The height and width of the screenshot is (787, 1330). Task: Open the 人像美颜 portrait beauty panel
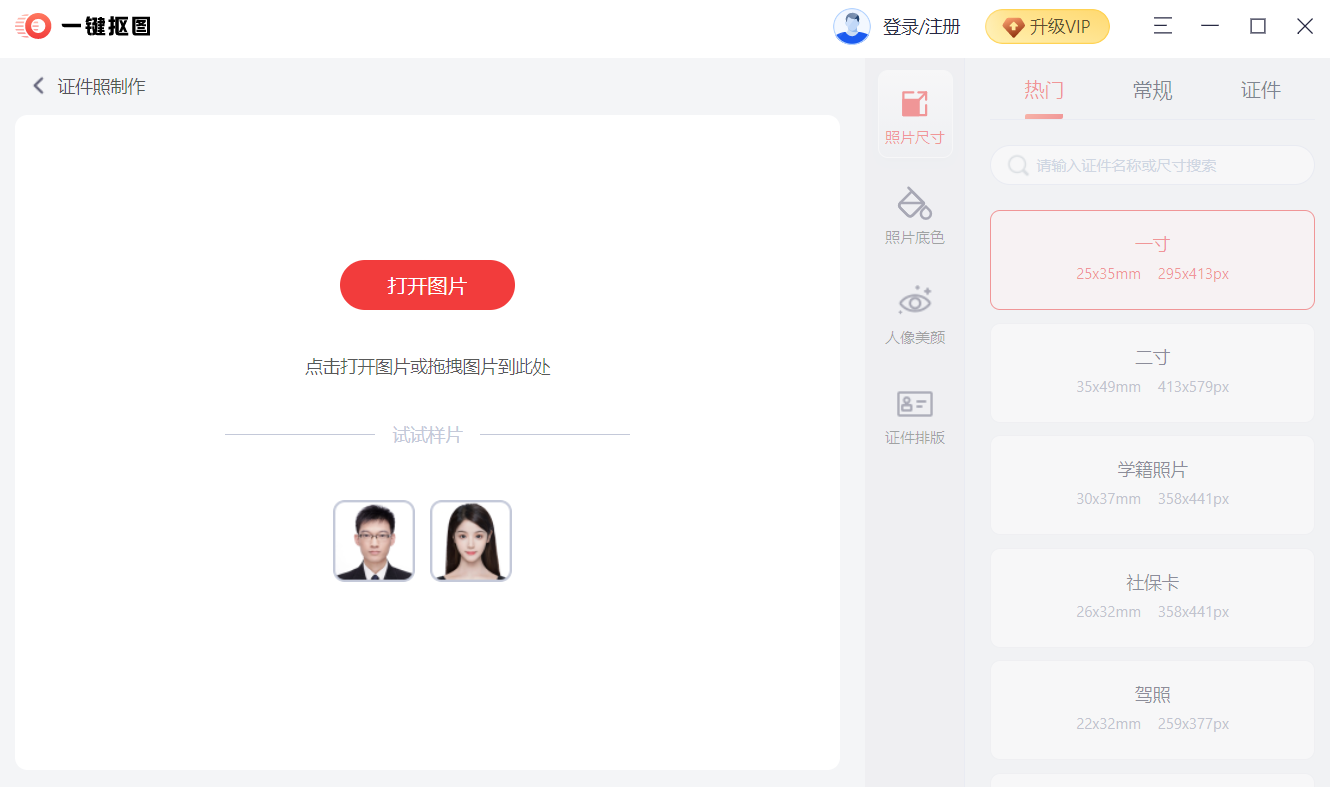pyautogui.click(x=915, y=315)
